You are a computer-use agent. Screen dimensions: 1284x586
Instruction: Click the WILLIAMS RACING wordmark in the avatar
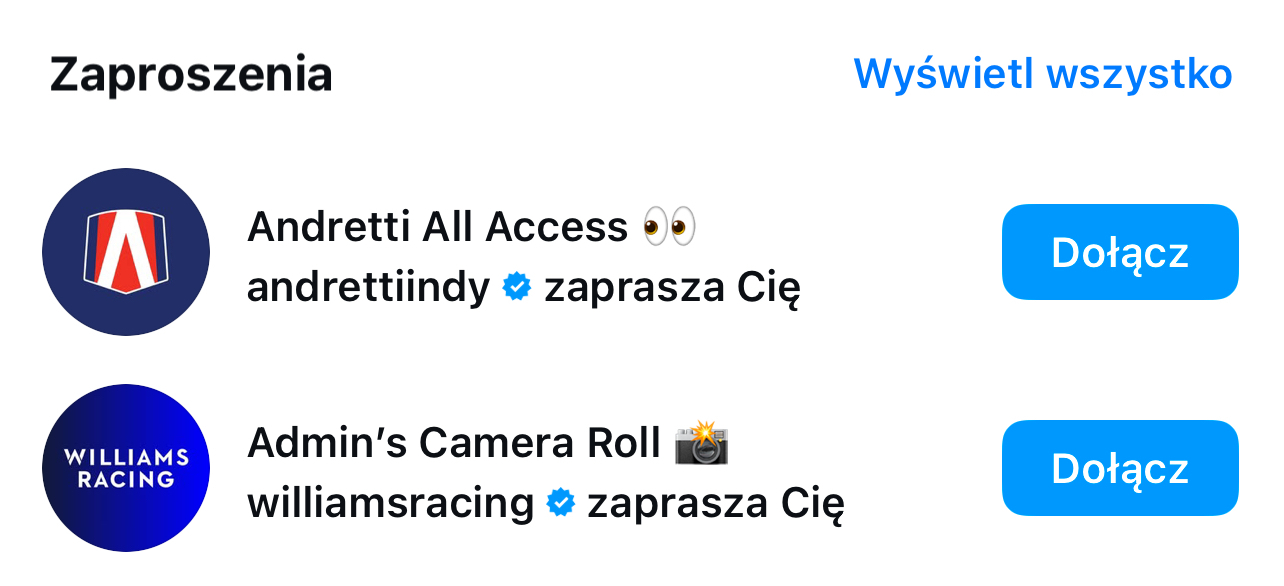click(126, 468)
